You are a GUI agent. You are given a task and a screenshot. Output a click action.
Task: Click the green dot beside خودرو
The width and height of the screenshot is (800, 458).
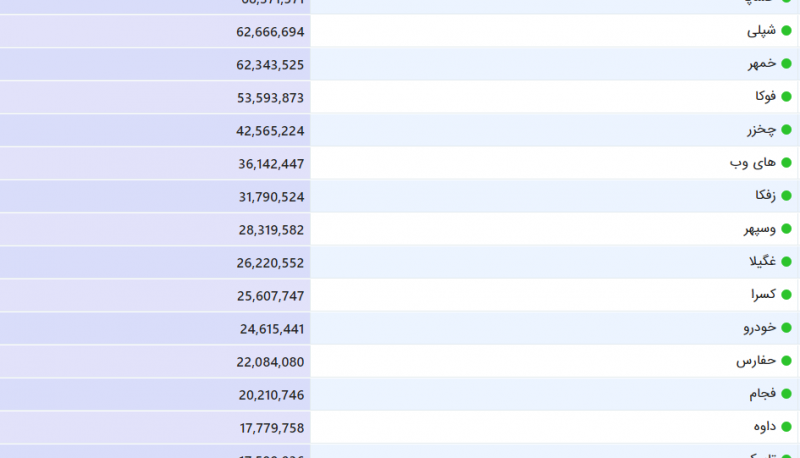(x=786, y=327)
